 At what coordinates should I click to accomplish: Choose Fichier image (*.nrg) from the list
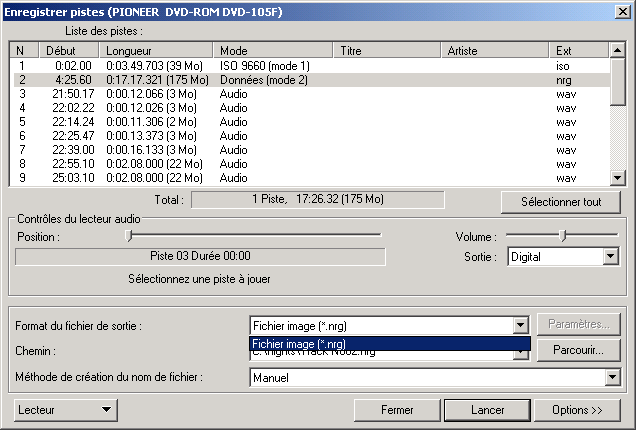pyautogui.click(x=388, y=344)
